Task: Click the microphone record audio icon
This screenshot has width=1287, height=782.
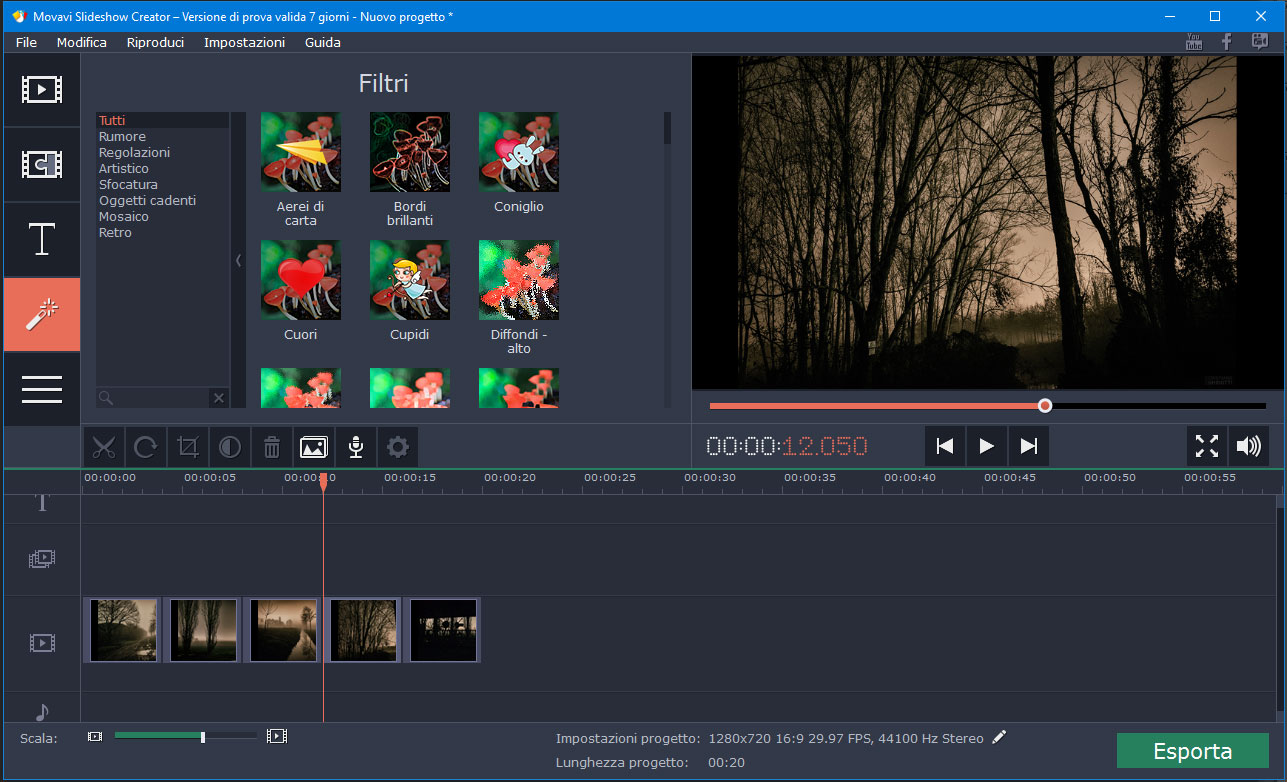Action: [x=355, y=447]
